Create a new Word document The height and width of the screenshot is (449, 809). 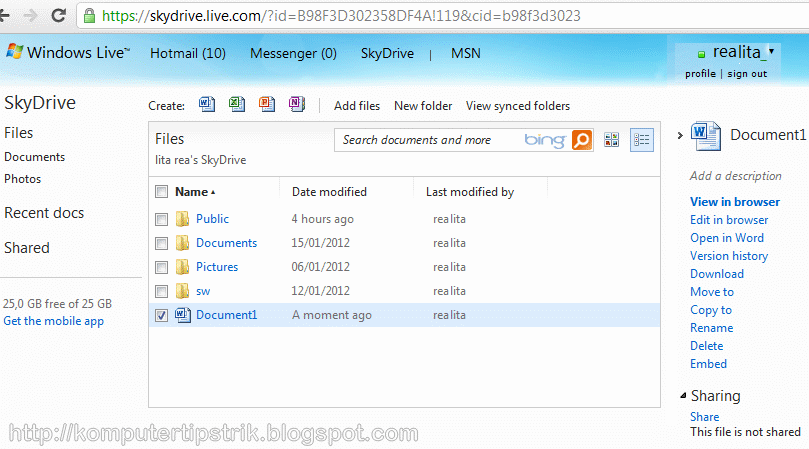tap(207, 104)
